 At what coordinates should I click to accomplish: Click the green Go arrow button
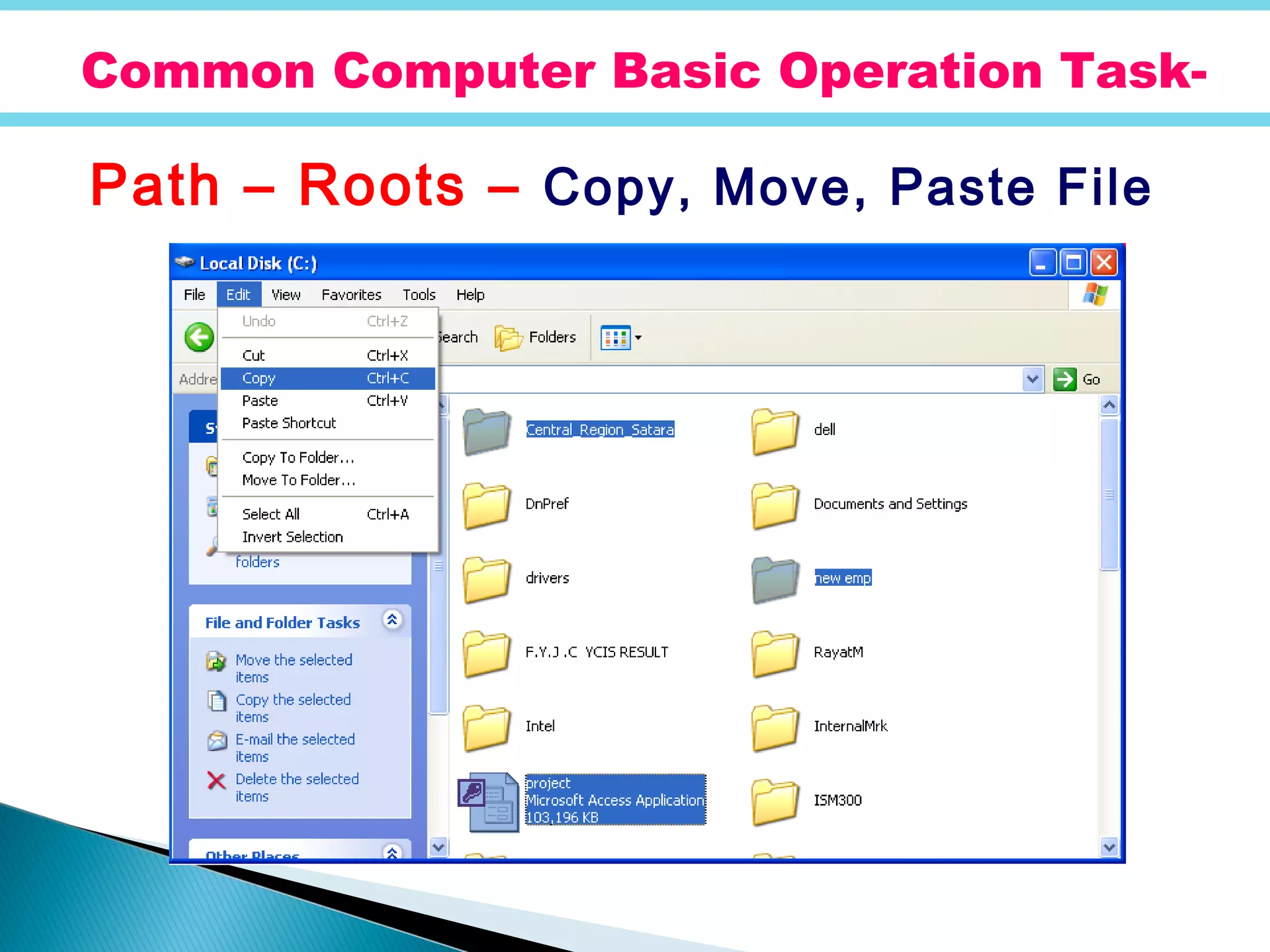1065,379
